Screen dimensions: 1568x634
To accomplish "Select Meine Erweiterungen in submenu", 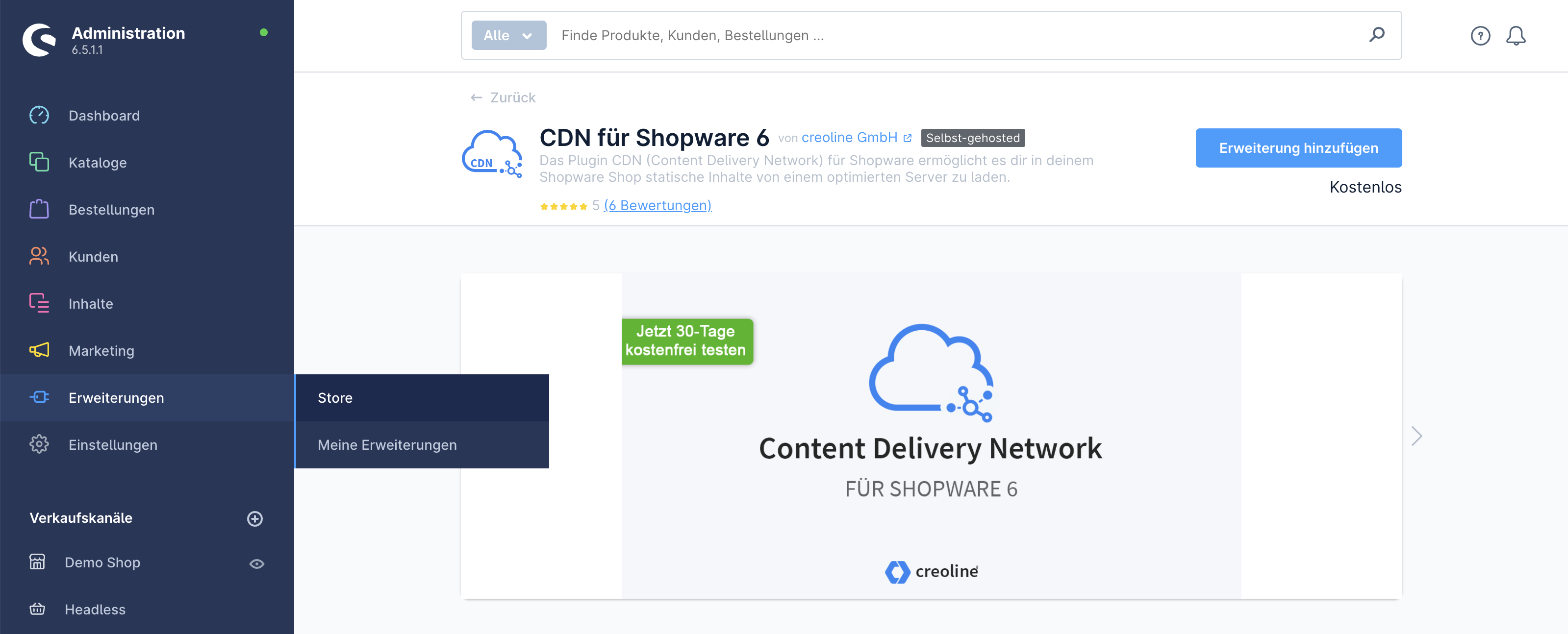I will (423, 444).
